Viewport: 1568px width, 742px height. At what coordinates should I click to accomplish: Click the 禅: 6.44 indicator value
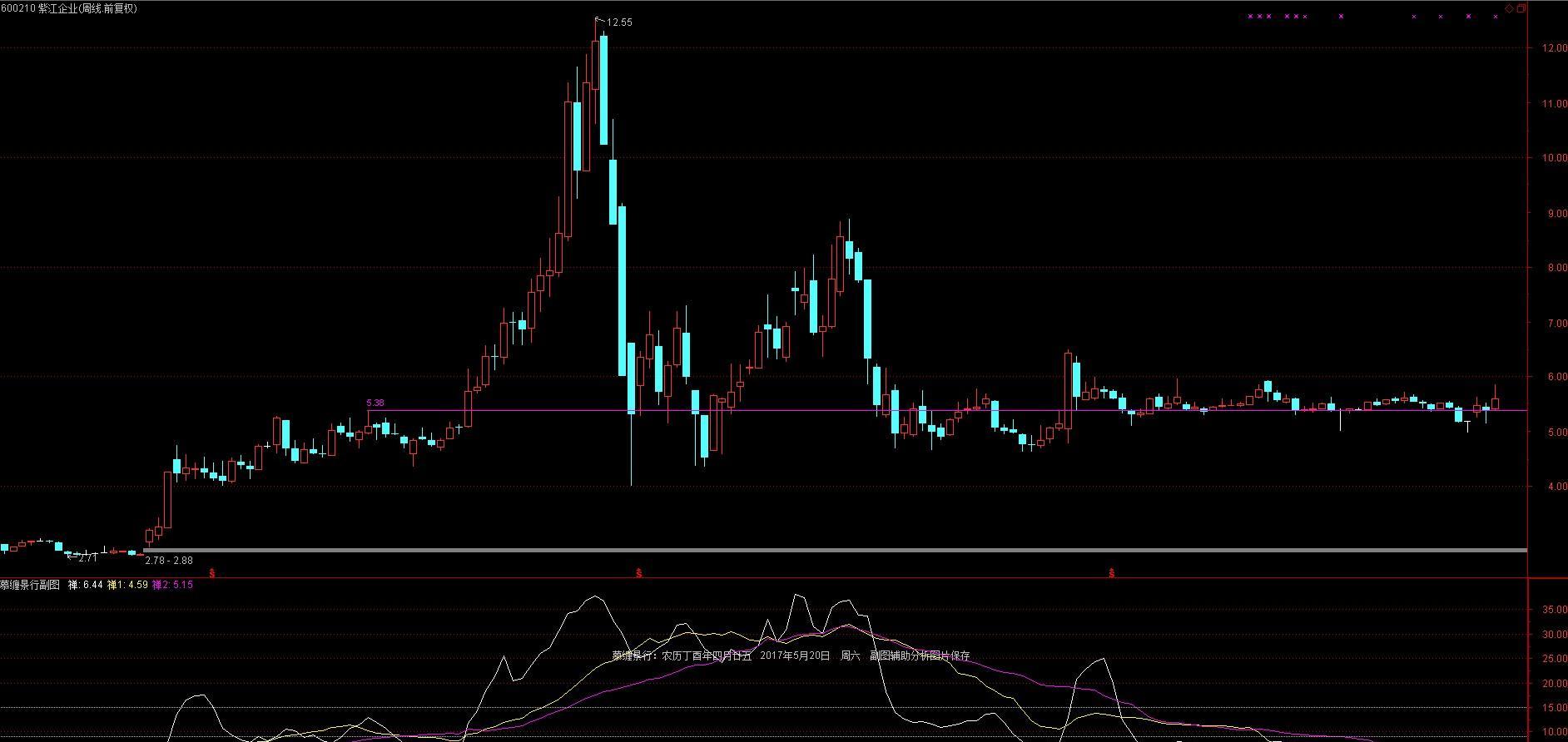click(x=85, y=585)
